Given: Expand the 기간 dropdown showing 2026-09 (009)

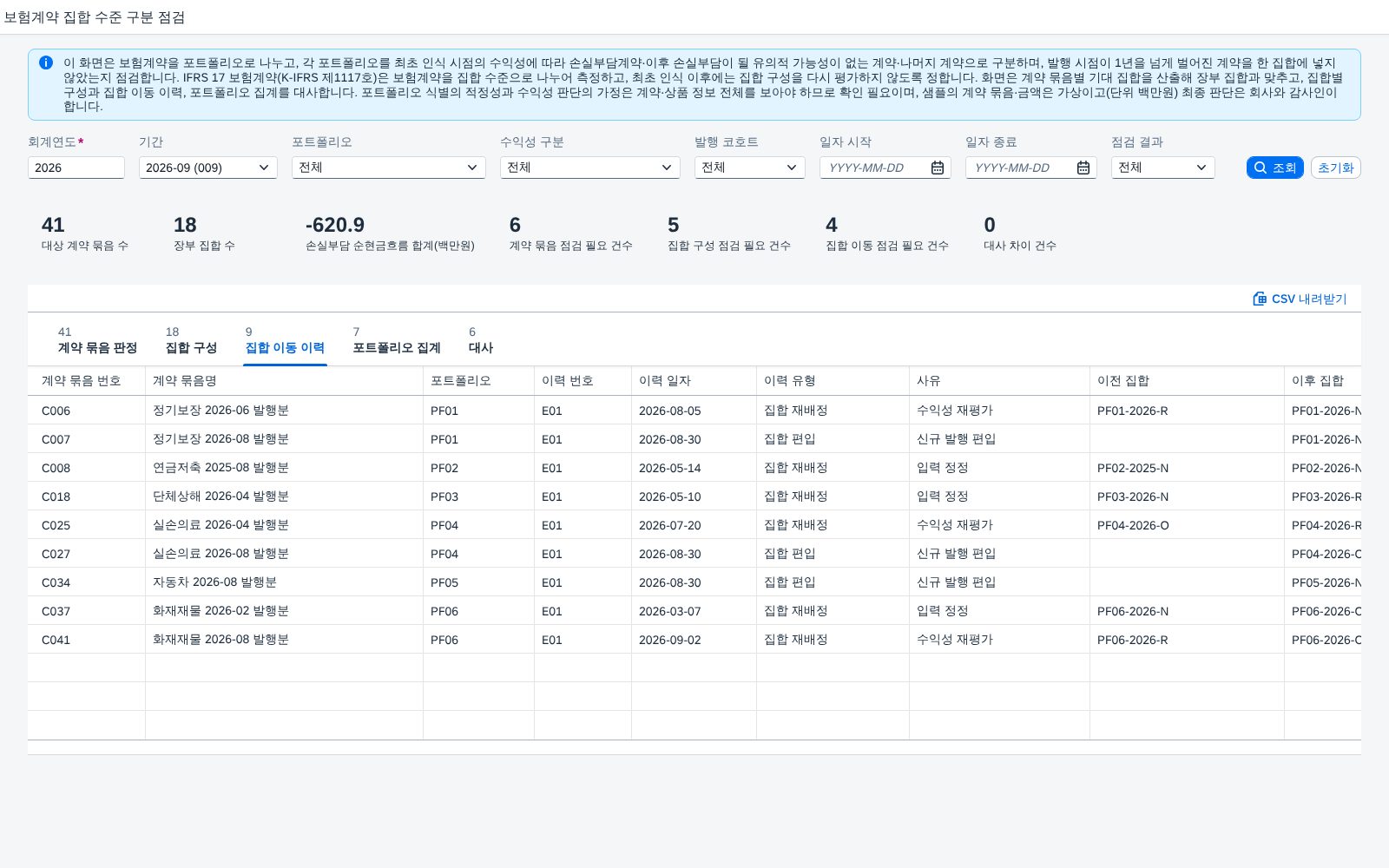Looking at the screenshot, I should (x=208, y=168).
